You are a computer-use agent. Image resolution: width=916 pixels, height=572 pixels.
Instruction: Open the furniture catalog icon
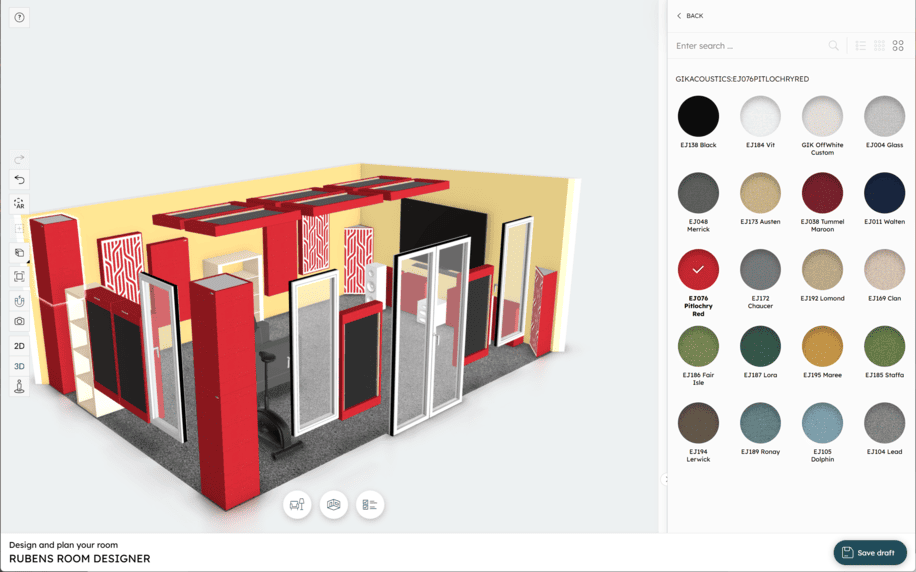coord(297,505)
